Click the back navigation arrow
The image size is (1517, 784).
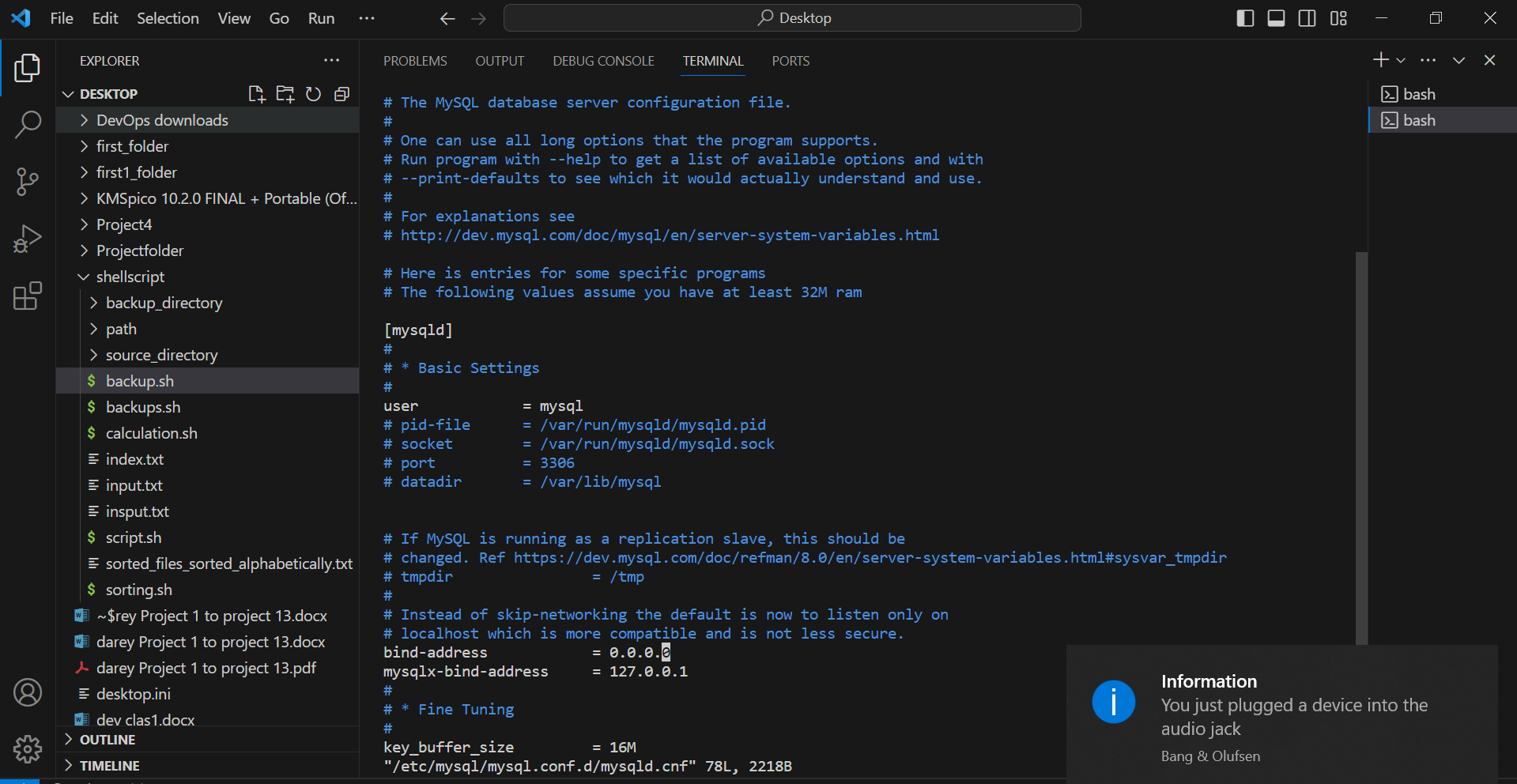coord(447,18)
